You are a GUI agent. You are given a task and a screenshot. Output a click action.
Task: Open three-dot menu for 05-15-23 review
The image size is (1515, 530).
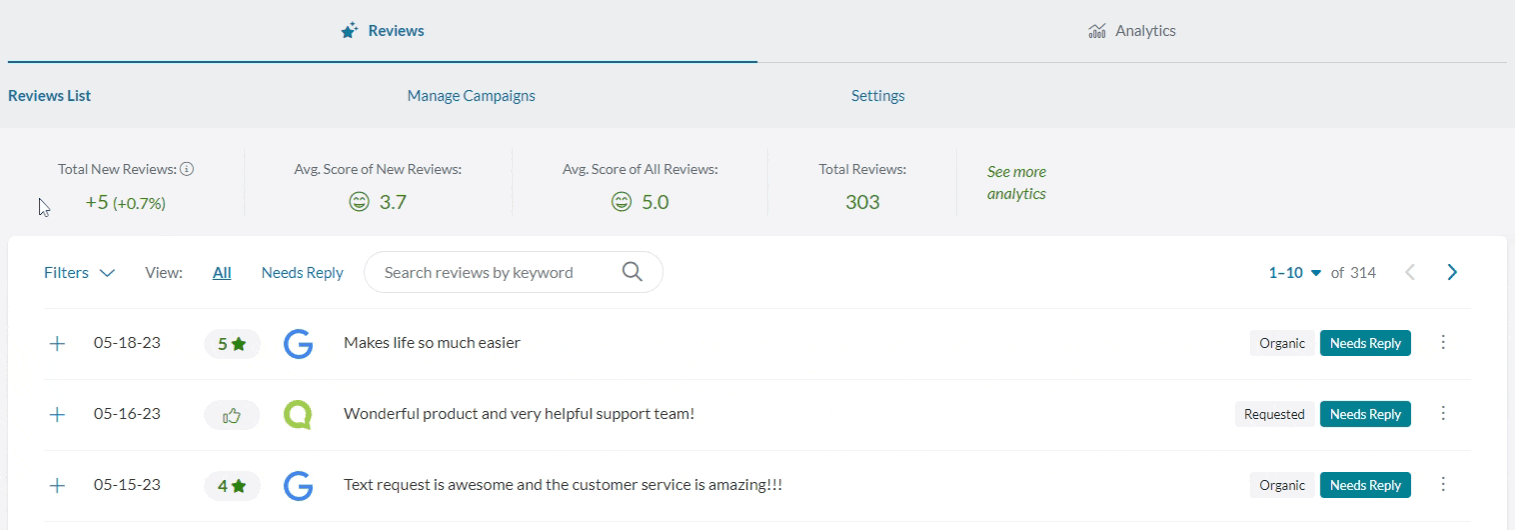click(1442, 485)
